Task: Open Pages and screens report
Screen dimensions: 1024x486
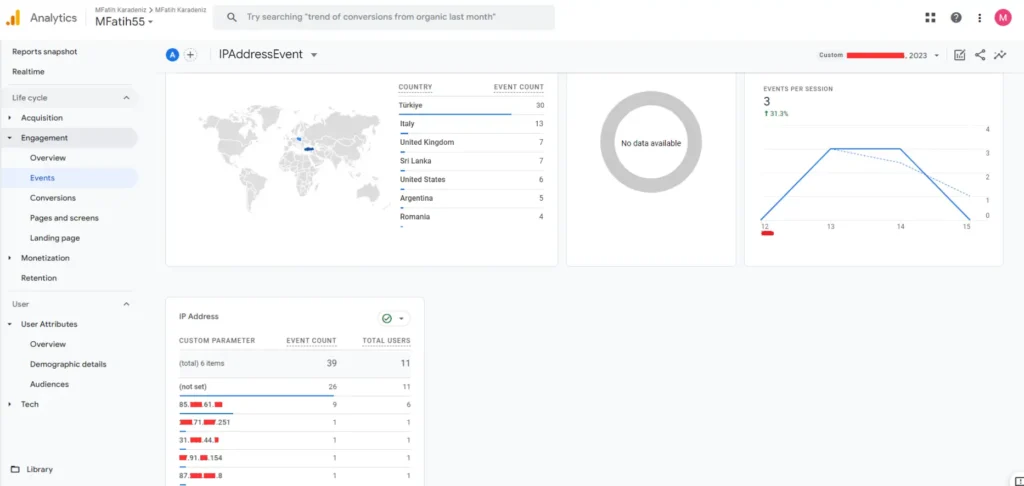Action: point(63,218)
